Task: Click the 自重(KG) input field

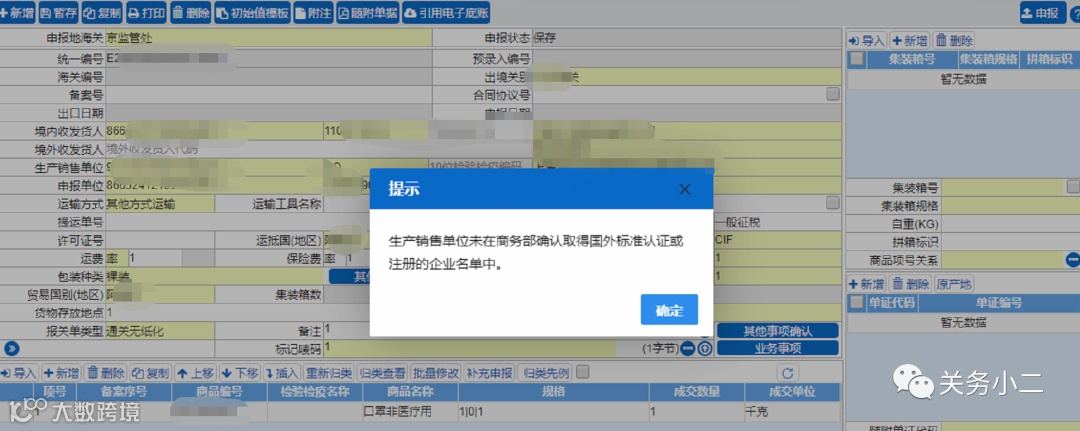Action: pyautogui.click(x=1010, y=224)
